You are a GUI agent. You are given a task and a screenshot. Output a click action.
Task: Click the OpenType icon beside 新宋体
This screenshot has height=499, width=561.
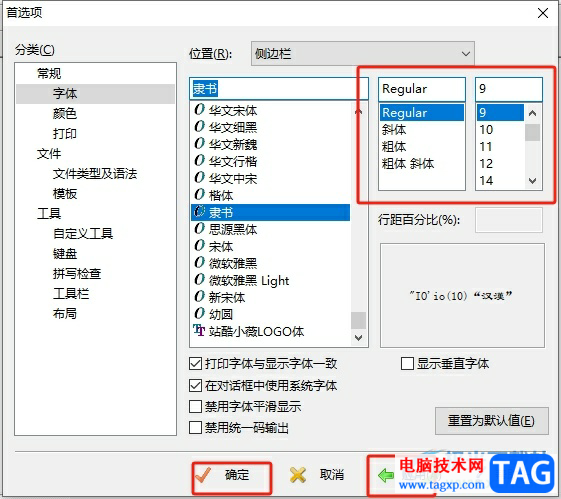[x=199, y=297]
